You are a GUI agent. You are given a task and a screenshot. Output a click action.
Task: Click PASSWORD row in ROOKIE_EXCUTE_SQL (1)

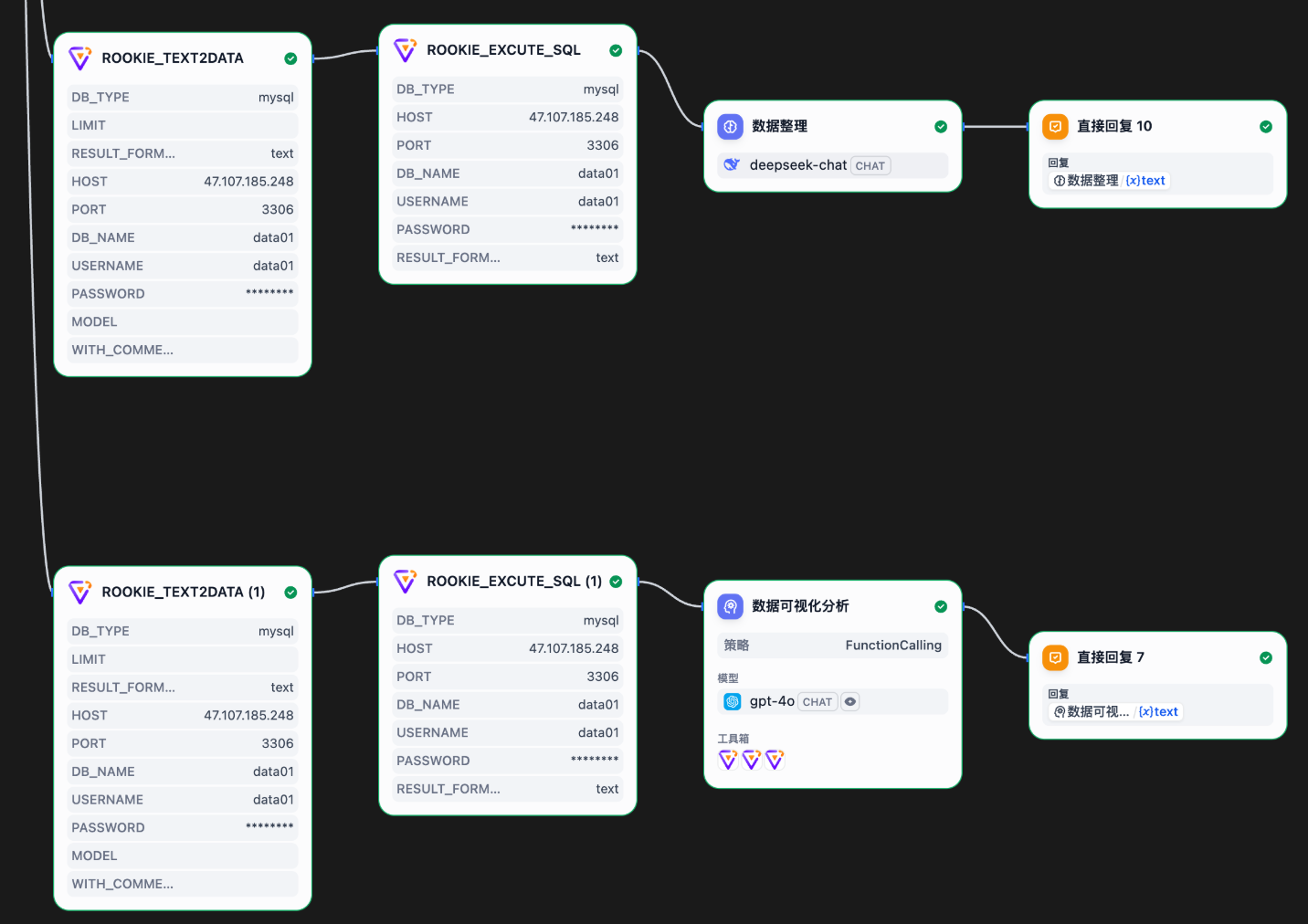point(508,761)
